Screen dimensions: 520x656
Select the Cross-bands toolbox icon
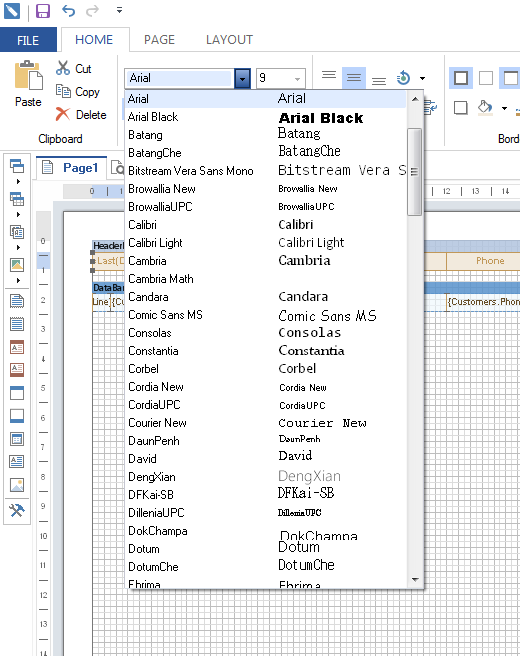17,199
